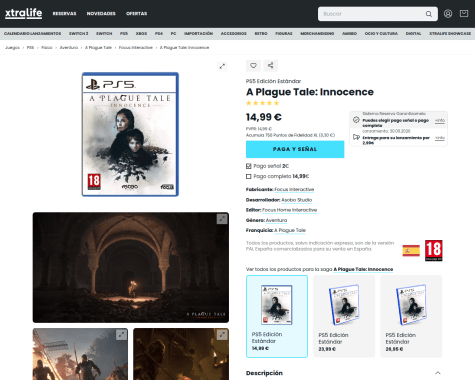Check the Pago completo 14,99€ option
475x380 pixels.
click(248, 176)
